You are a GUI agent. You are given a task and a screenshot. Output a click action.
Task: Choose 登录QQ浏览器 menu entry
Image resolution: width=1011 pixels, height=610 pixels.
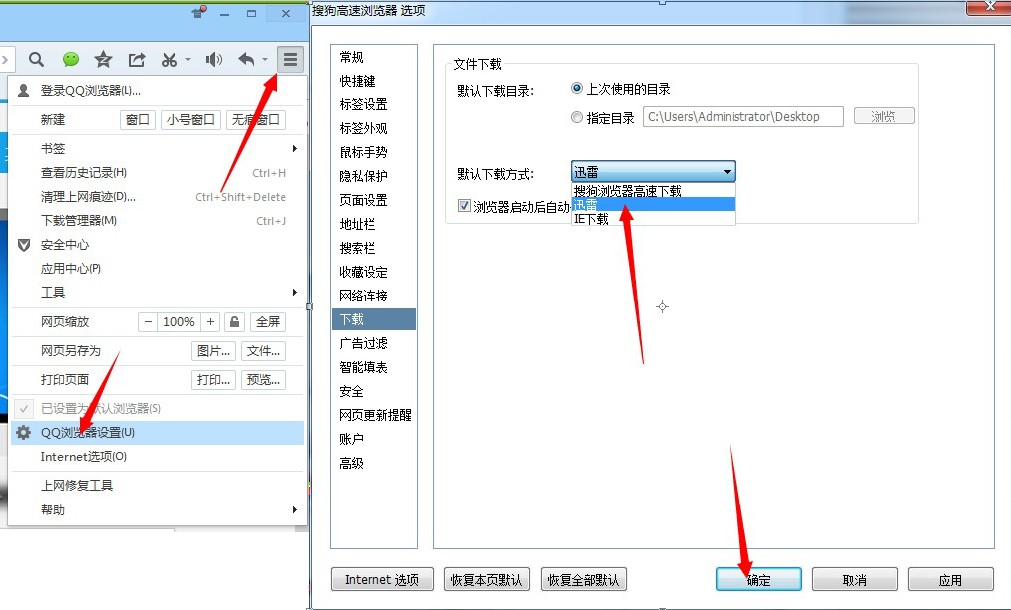tap(90, 91)
